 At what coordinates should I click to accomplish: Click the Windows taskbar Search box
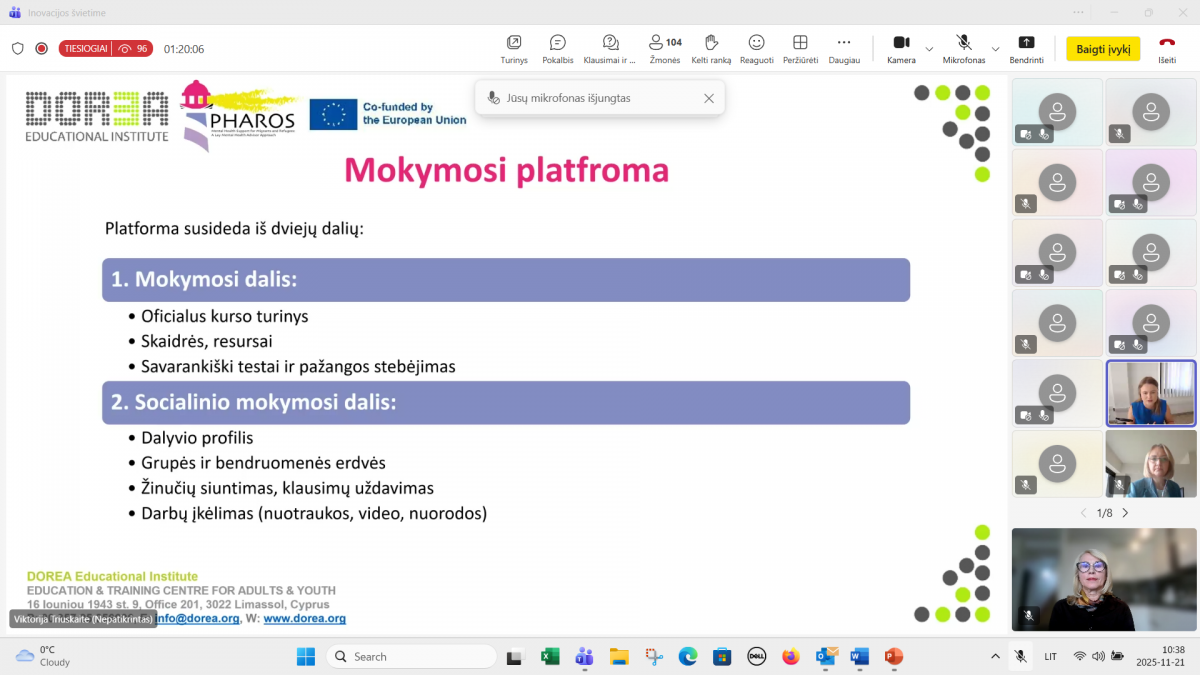coord(411,656)
